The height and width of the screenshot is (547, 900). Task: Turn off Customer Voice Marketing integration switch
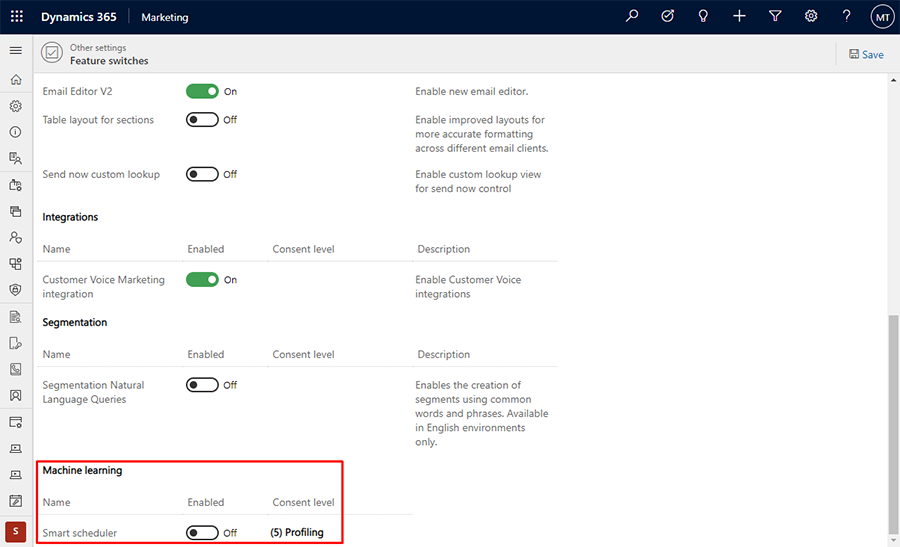pyautogui.click(x=202, y=280)
